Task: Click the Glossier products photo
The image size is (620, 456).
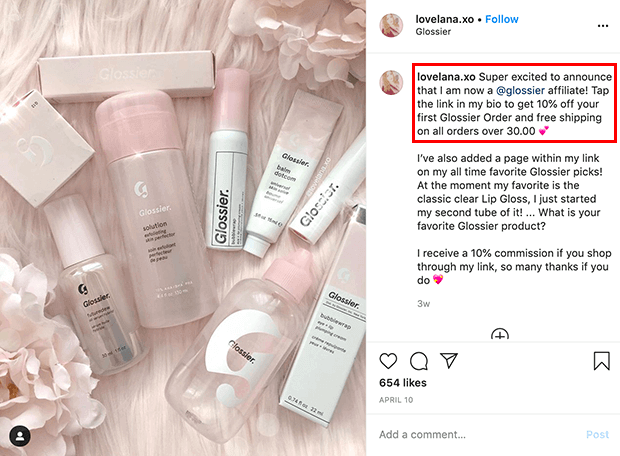Action: (x=183, y=228)
